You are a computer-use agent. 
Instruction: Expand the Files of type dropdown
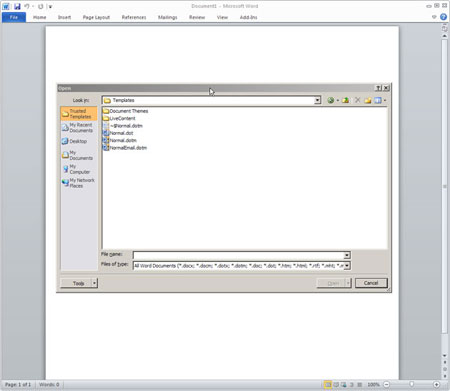[347, 266]
